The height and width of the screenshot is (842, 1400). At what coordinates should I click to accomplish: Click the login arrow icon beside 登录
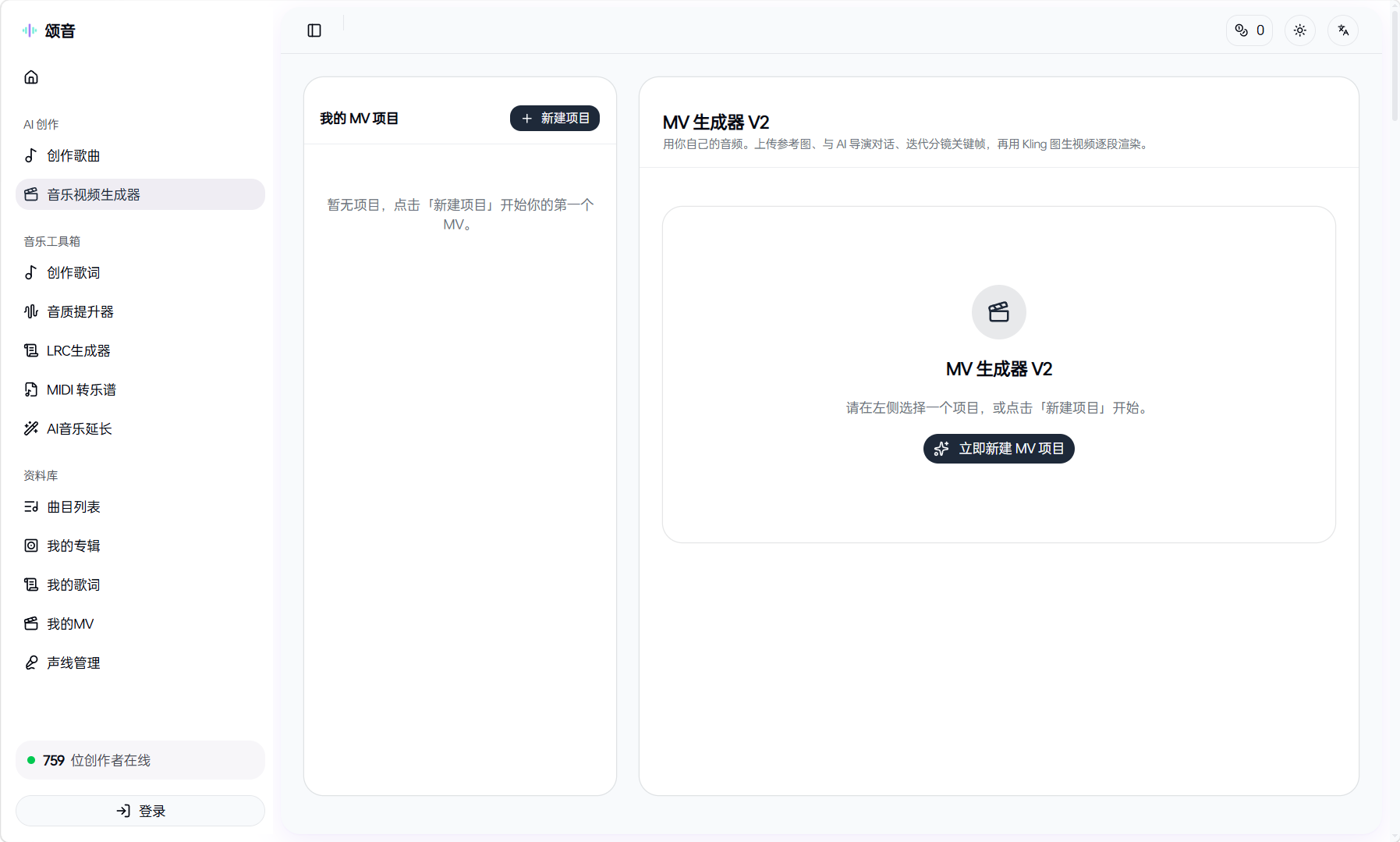[x=123, y=811]
